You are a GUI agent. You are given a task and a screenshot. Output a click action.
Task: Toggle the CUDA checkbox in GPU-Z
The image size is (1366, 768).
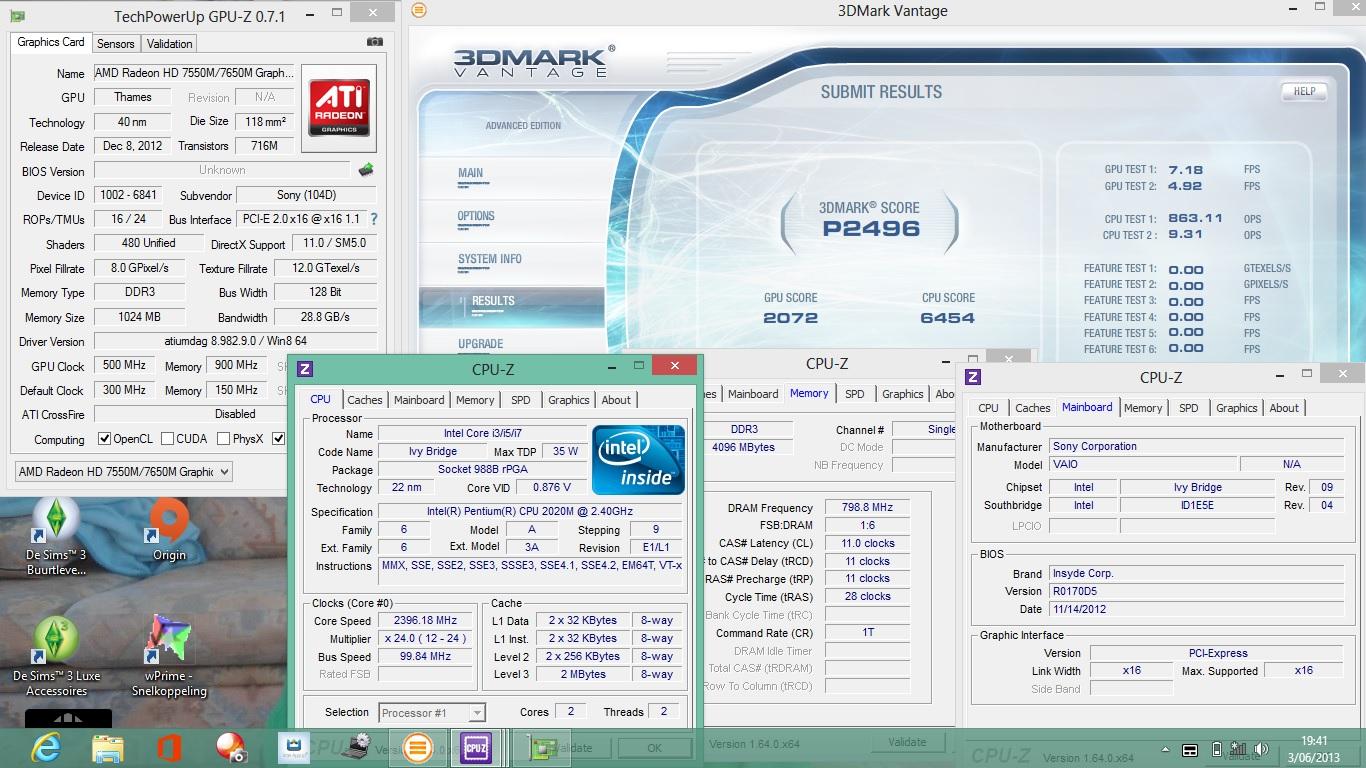point(167,439)
